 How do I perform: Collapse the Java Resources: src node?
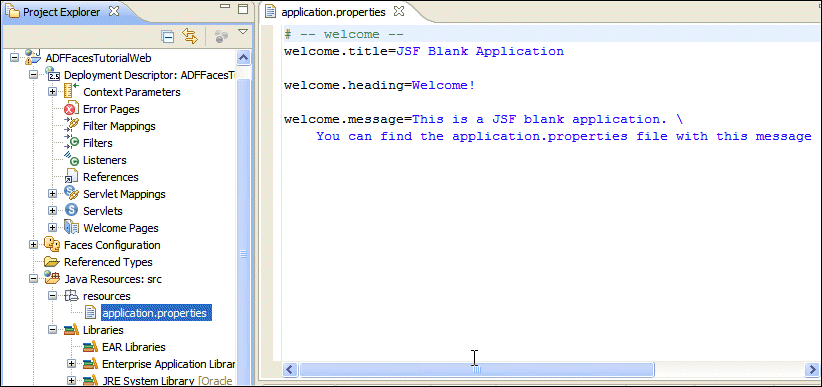(34, 279)
